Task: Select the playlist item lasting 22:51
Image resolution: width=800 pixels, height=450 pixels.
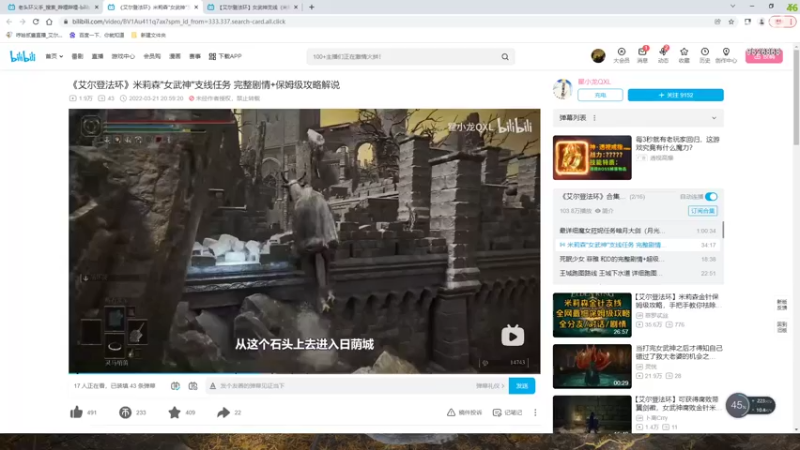Action: coord(638,273)
